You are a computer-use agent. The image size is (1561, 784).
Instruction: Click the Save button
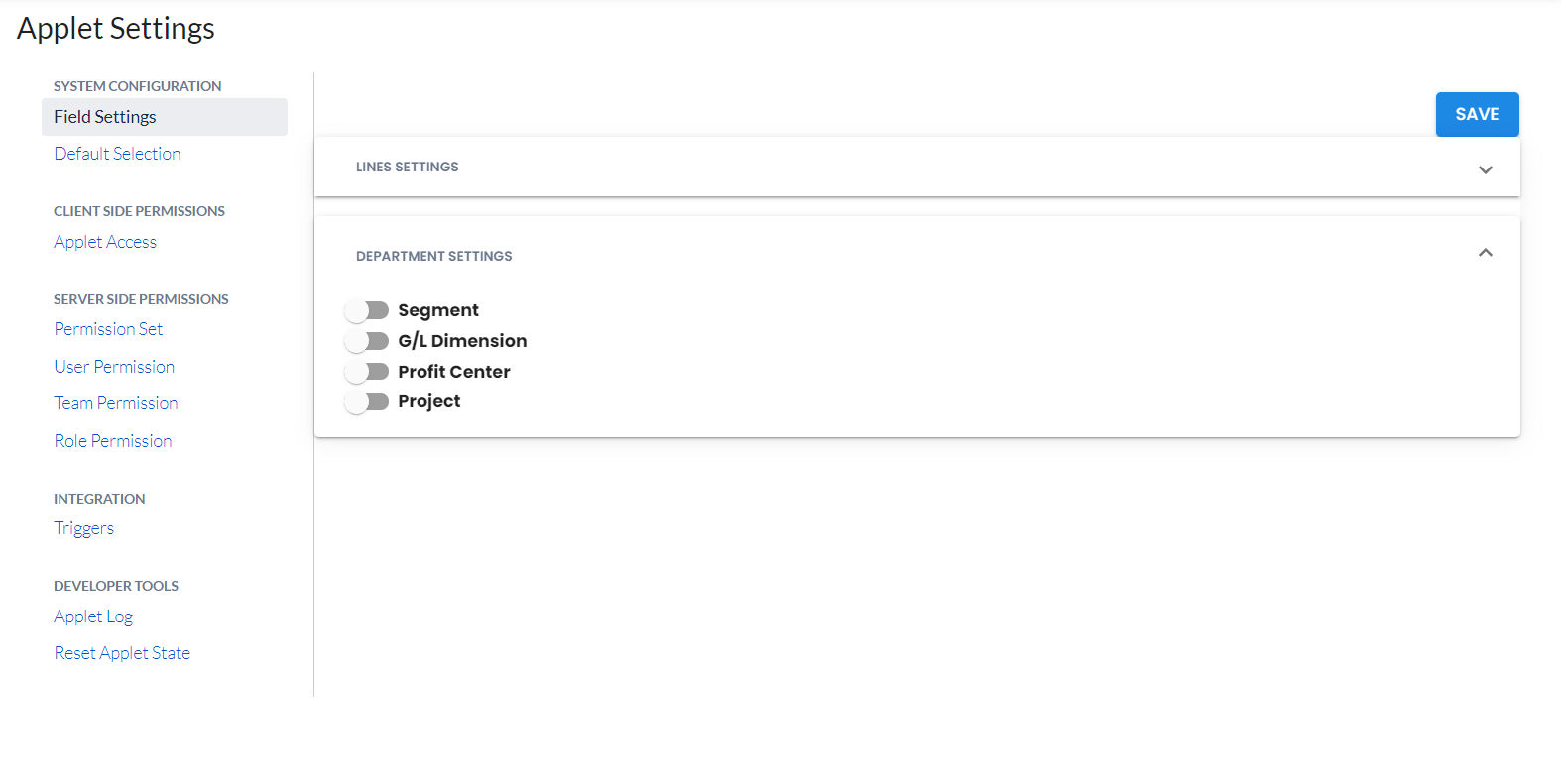(x=1477, y=115)
